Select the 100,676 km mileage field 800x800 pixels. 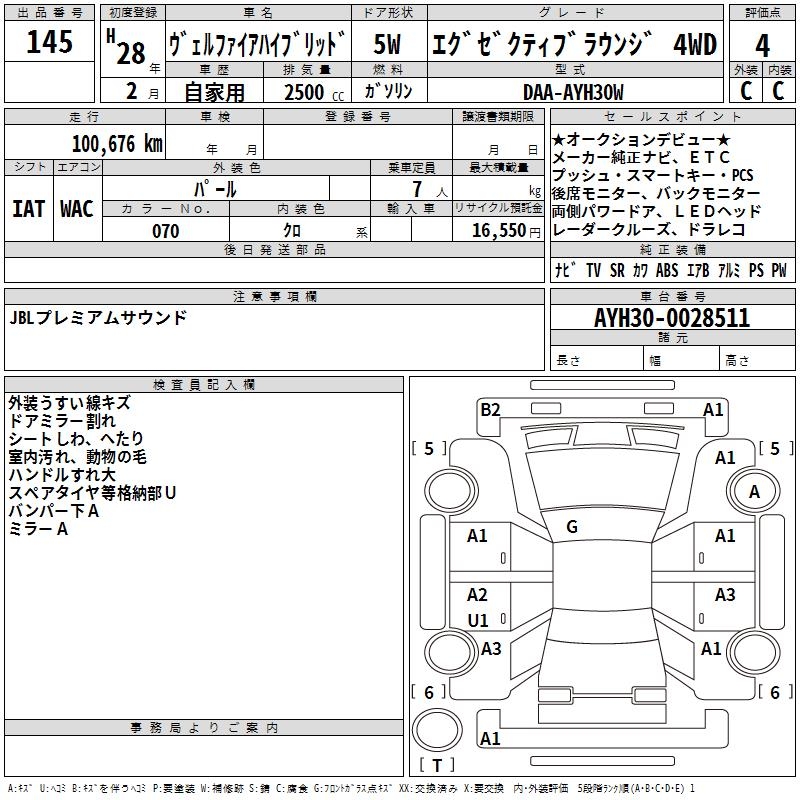click(117, 144)
